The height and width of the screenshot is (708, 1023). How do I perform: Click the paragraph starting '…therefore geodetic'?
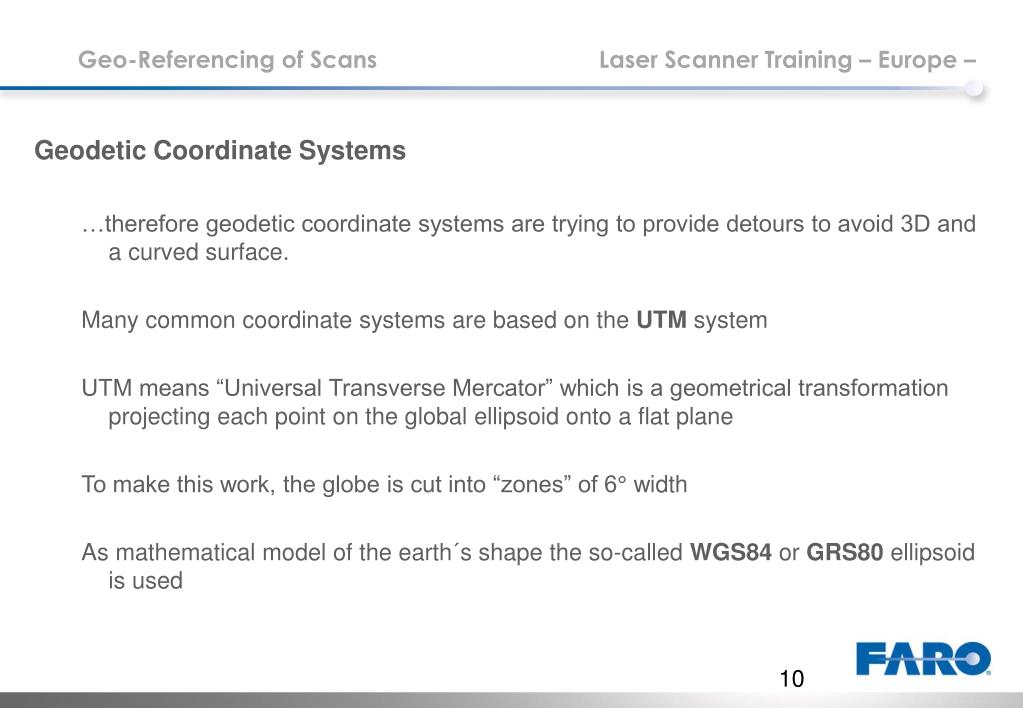pyautogui.click(x=528, y=238)
